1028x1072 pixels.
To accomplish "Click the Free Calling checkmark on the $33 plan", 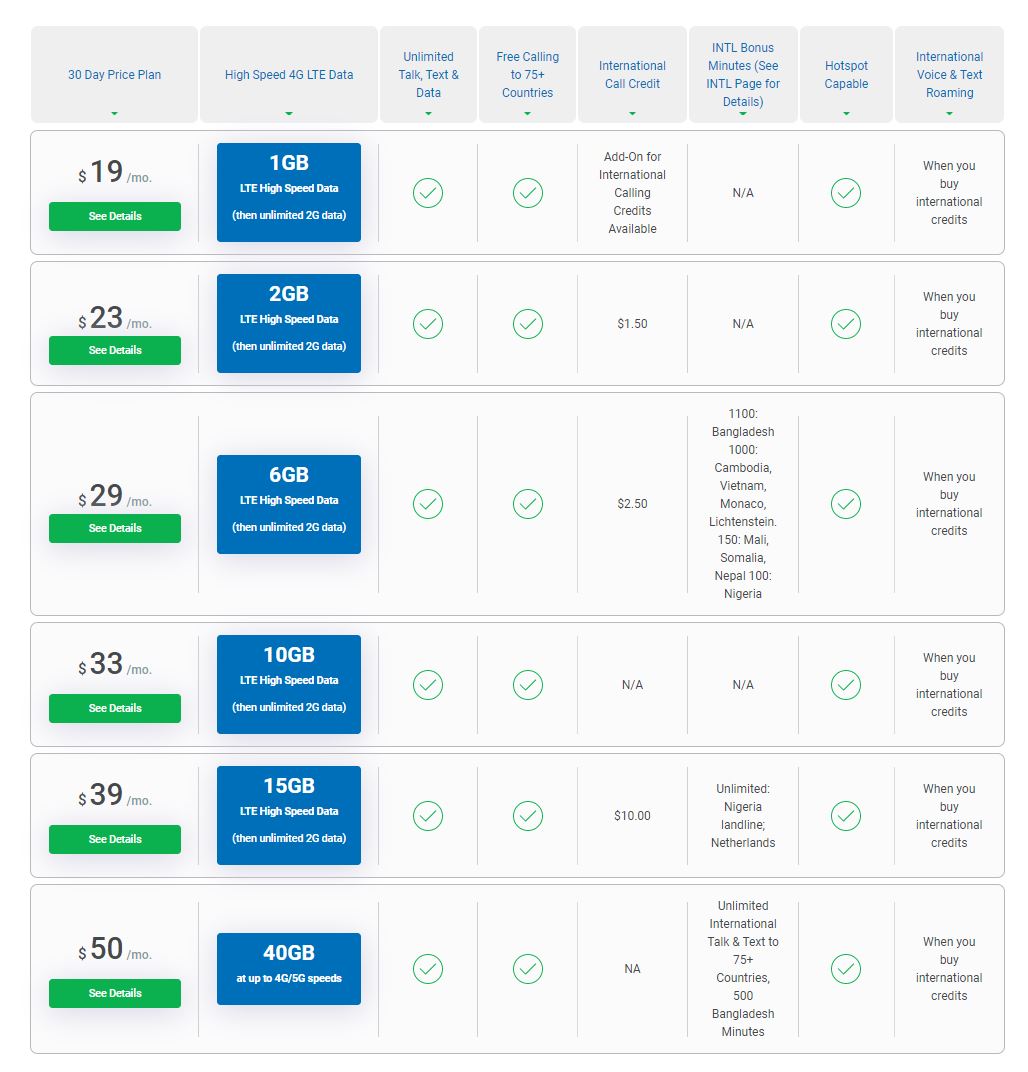I will coord(528,684).
